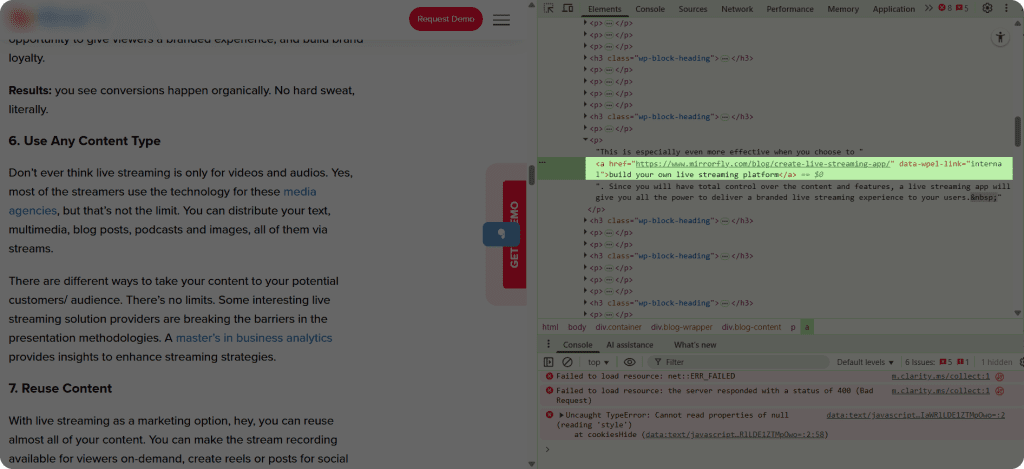
Task: Select 'body' in the breadcrumb trail
Action: 577,327
